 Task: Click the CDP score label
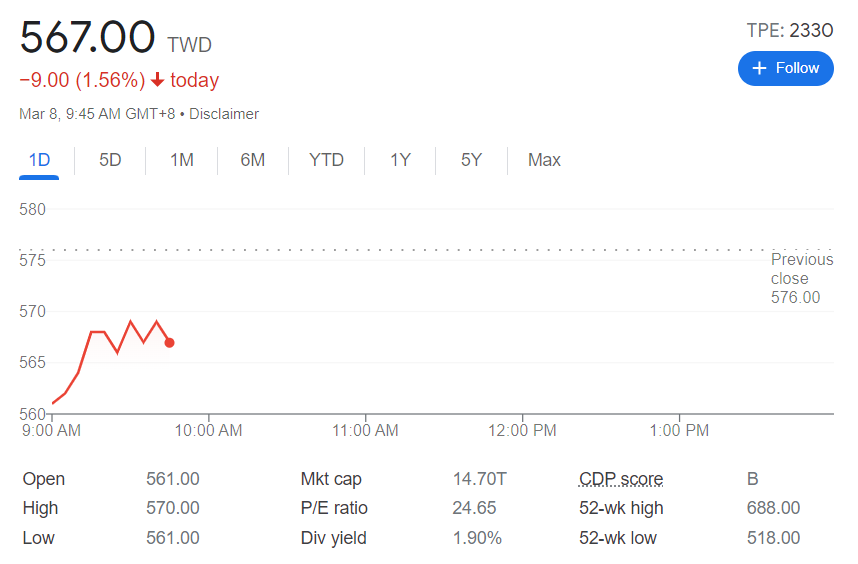621,479
